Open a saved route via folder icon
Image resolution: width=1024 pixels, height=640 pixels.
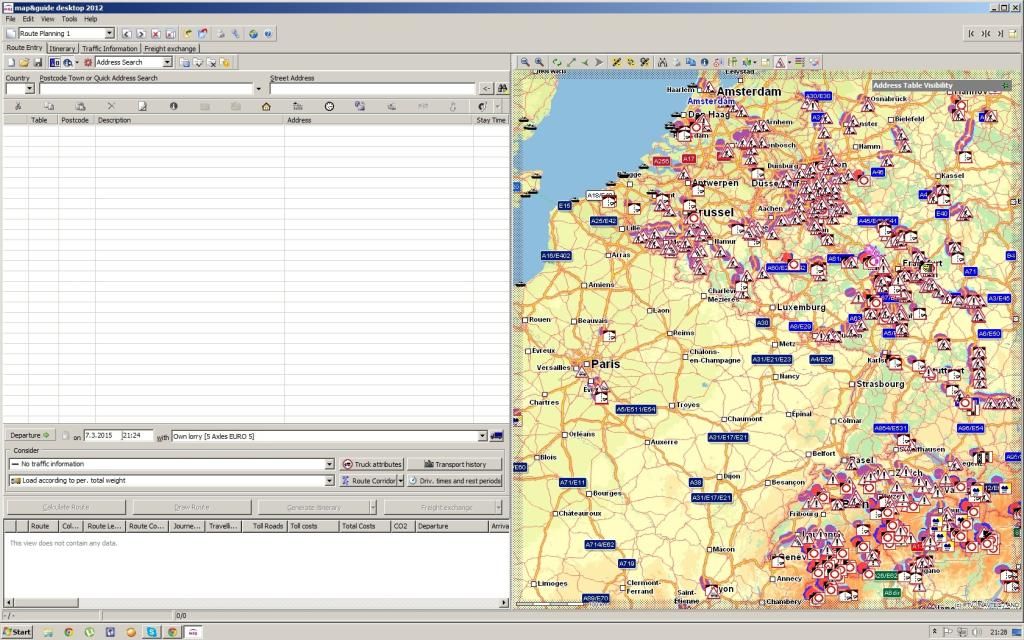click(x=24, y=63)
